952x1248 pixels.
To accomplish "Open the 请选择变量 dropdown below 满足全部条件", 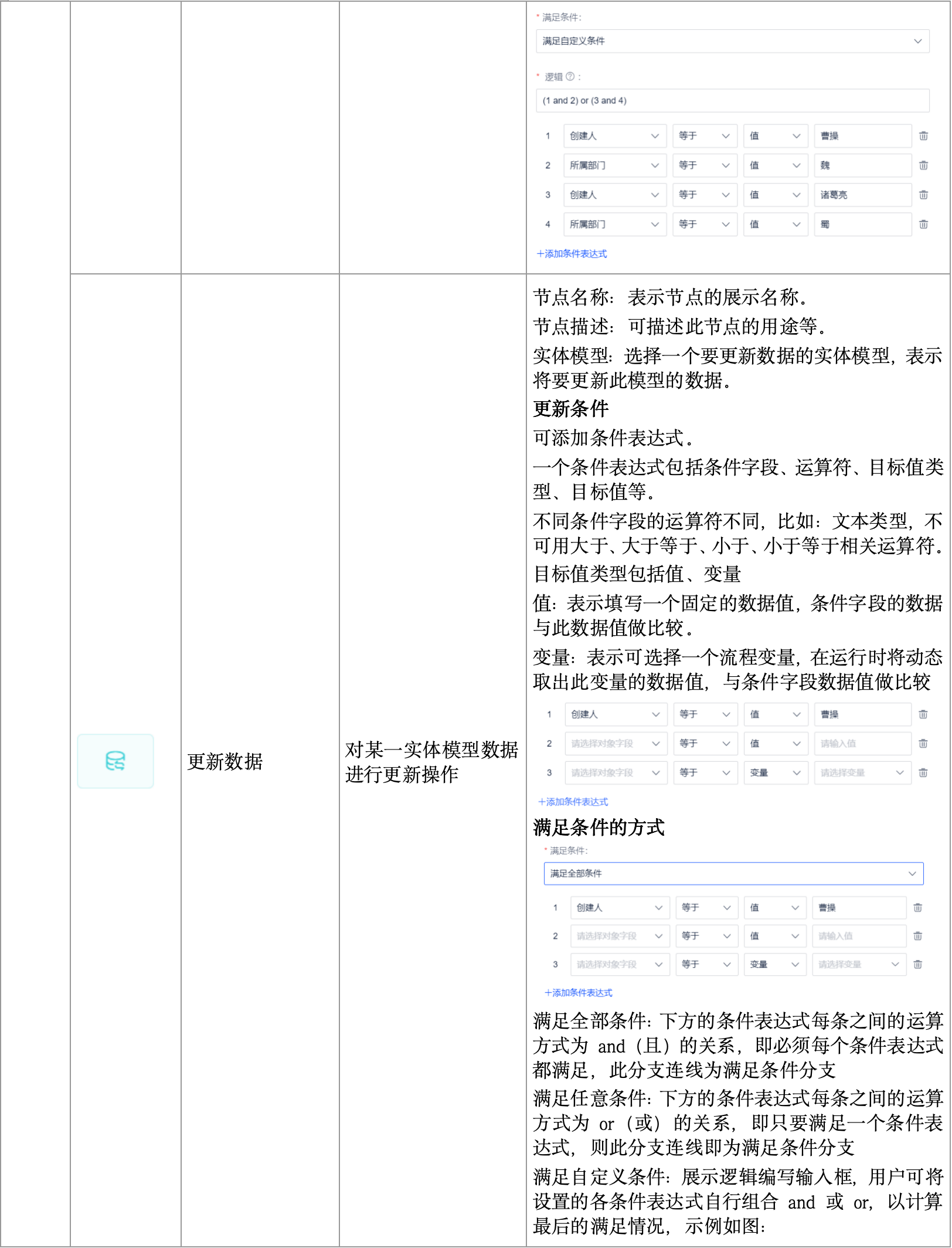I will click(859, 964).
